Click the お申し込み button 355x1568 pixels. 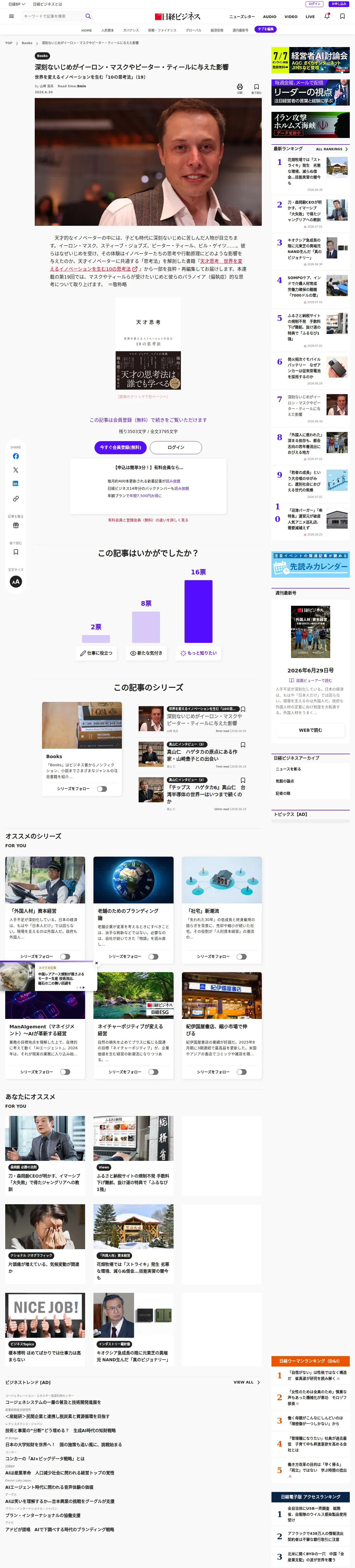(339, 4)
